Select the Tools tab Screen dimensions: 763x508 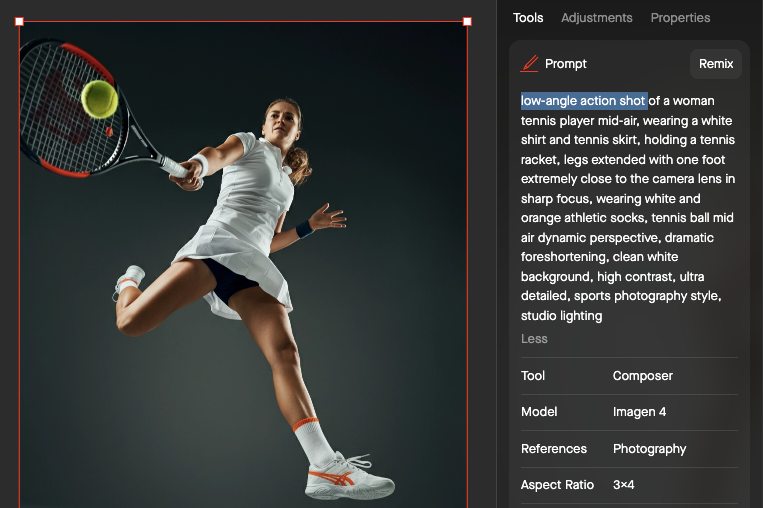(528, 18)
